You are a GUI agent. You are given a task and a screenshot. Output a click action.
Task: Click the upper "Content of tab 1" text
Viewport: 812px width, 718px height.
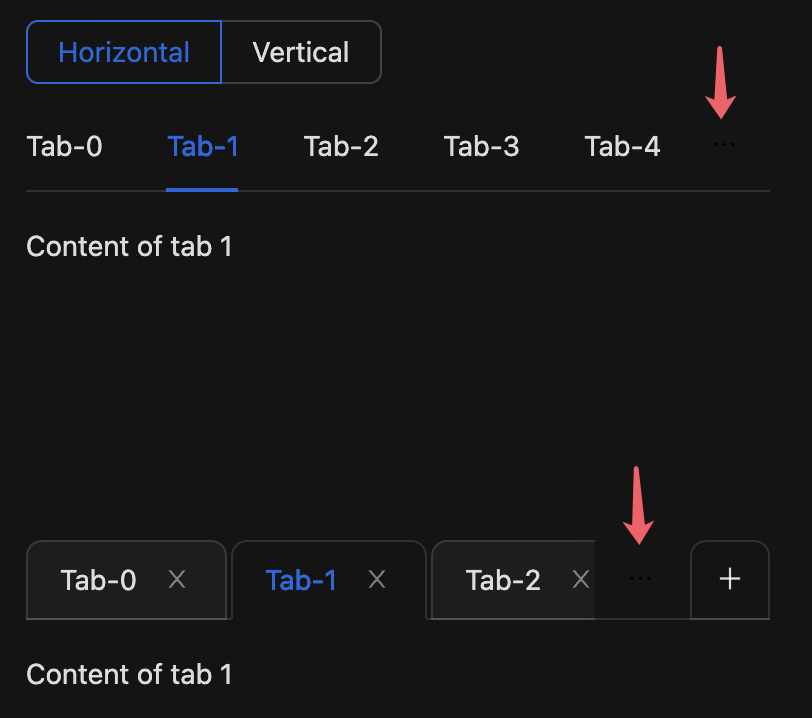129,246
